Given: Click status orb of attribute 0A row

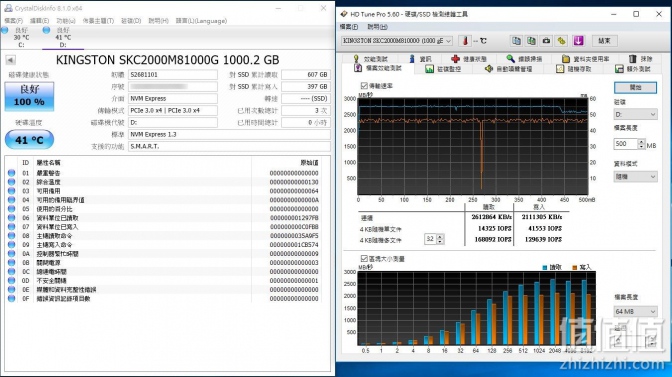Looking at the screenshot, I should [12, 254].
